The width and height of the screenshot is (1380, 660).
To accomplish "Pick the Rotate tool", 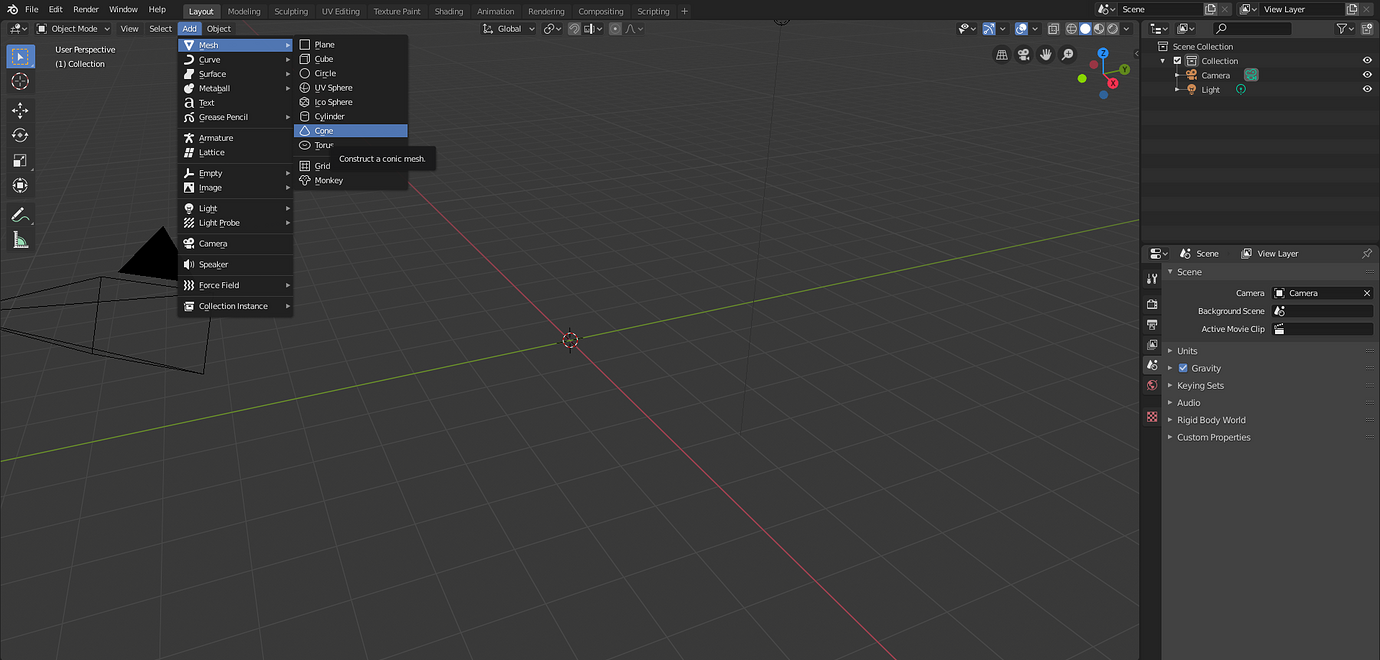I will pos(20,135).
